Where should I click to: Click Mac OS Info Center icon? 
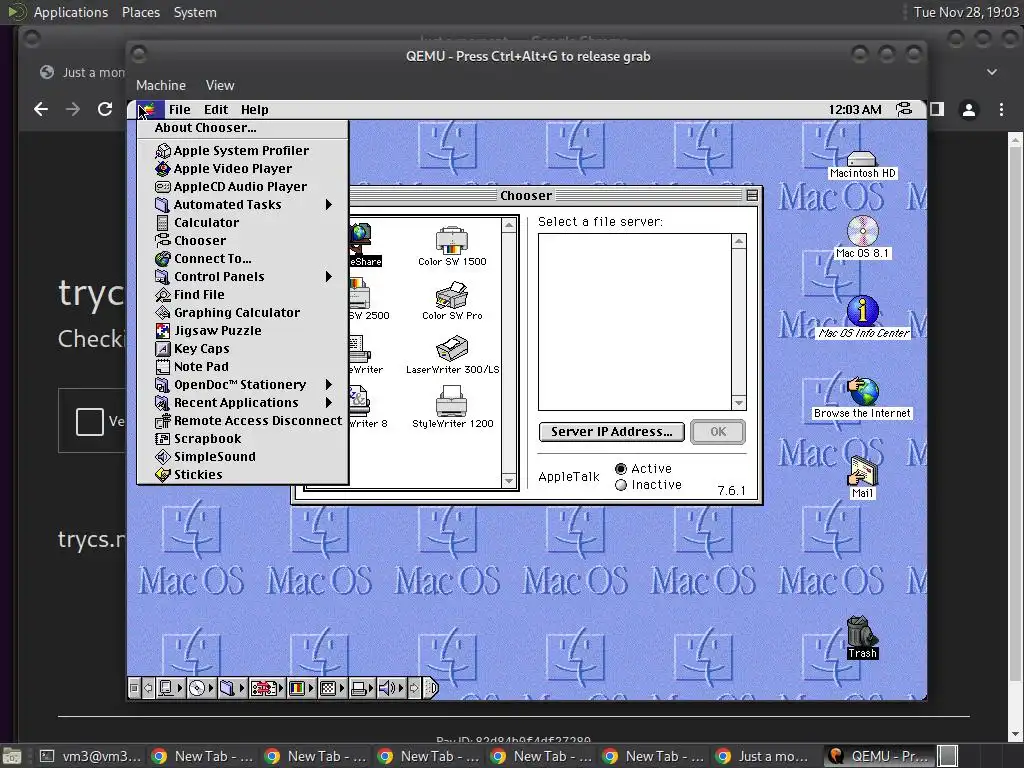tap(863, 317)
